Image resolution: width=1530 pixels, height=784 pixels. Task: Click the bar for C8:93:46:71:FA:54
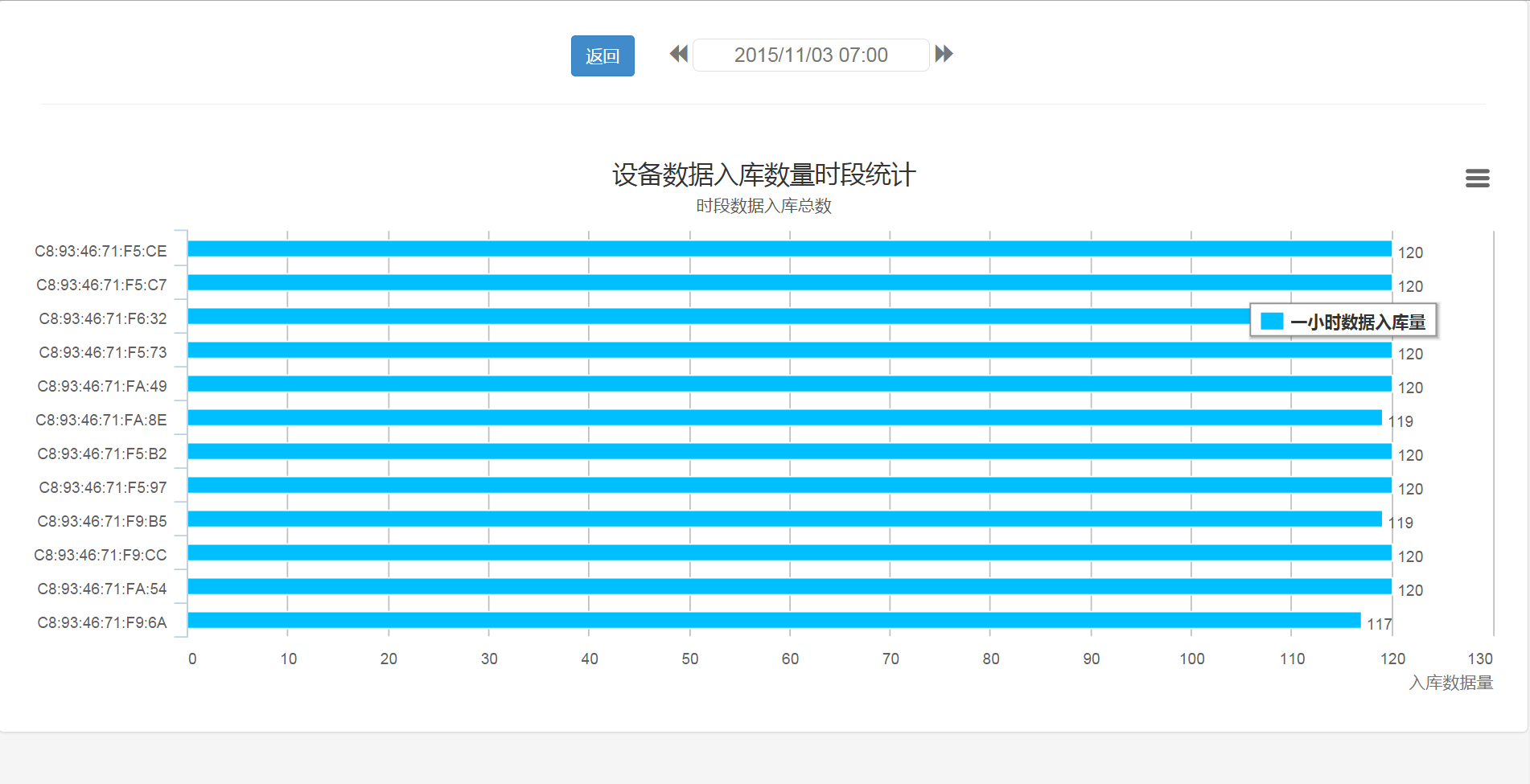(788, 587)
